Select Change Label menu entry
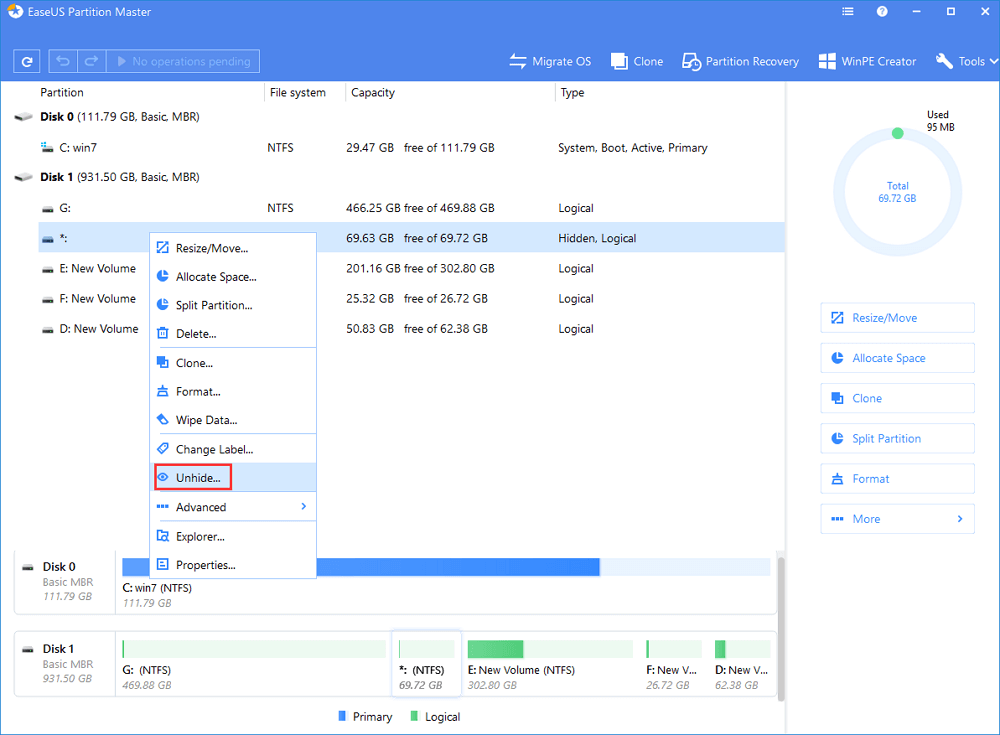Image resolution: width=1000 pixels, height=735 pixels. coord(214,450)
